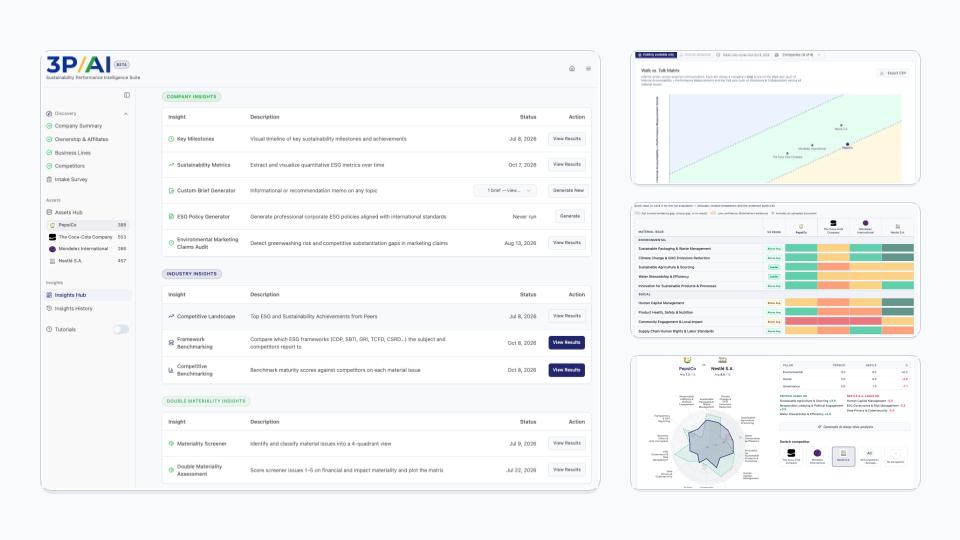Viewport: 960px width, 540px height.
Task: Click the PepsiCo logo icon in sidebar
Action: (53, 225)
